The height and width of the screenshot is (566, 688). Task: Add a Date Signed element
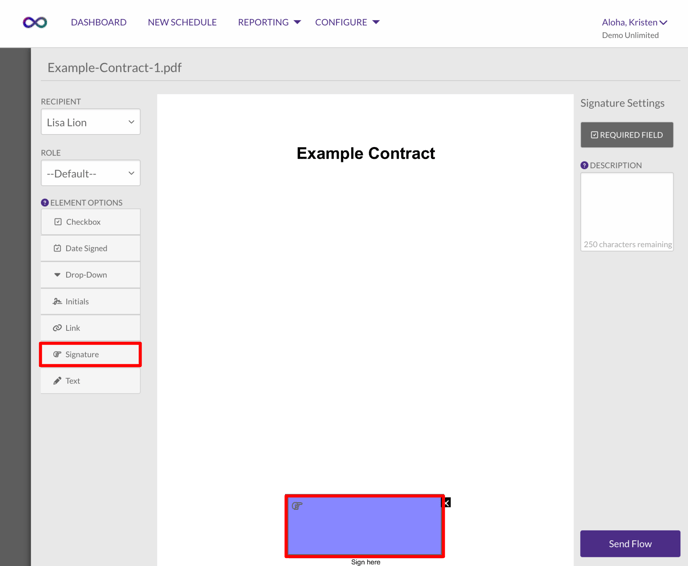coord(90,248)
